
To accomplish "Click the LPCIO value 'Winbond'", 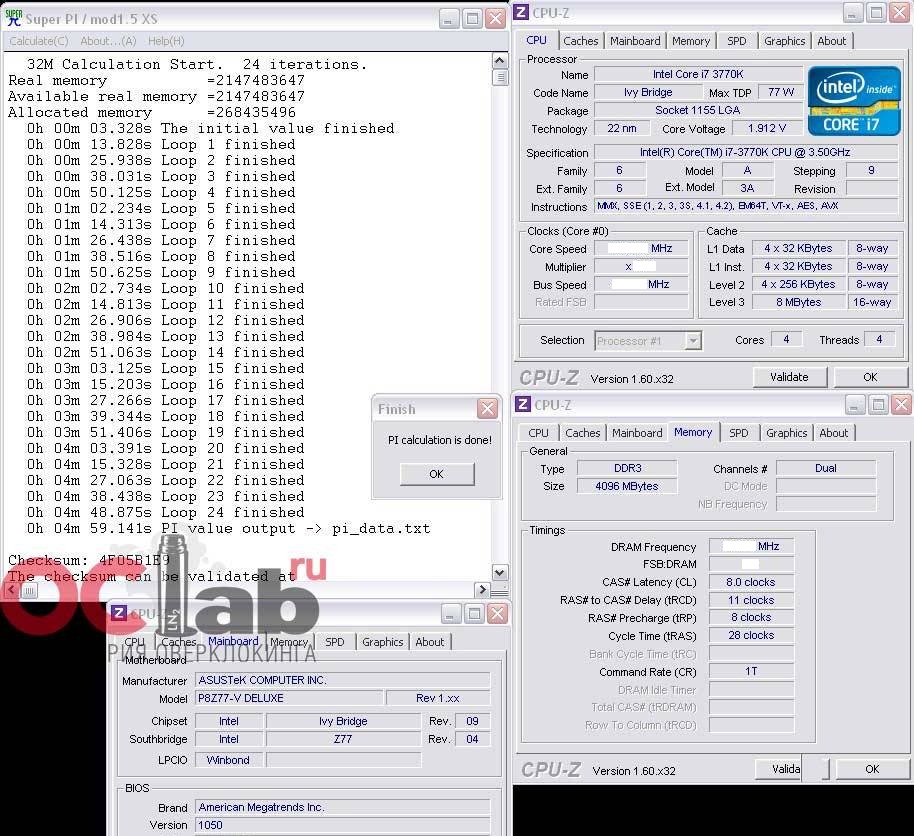I will (x=228, y=760).
